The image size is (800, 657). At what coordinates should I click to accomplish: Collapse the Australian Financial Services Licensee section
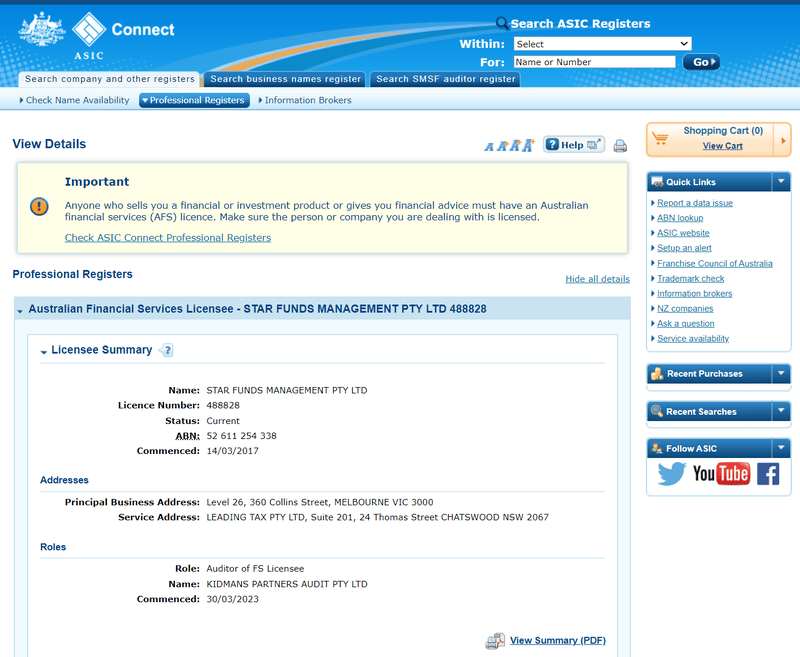[x=20, y=310]
